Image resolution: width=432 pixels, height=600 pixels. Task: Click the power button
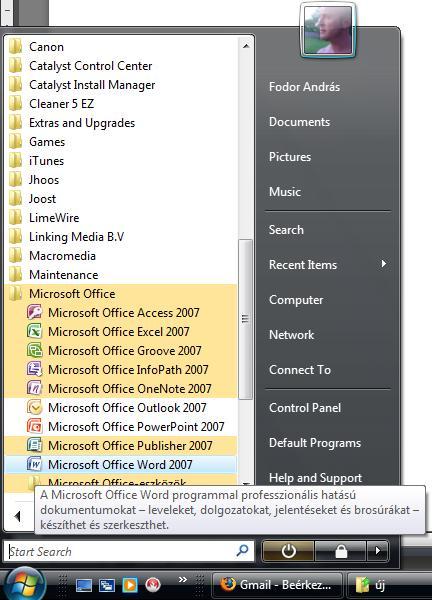pyautogui.click(x=288, y=551)
